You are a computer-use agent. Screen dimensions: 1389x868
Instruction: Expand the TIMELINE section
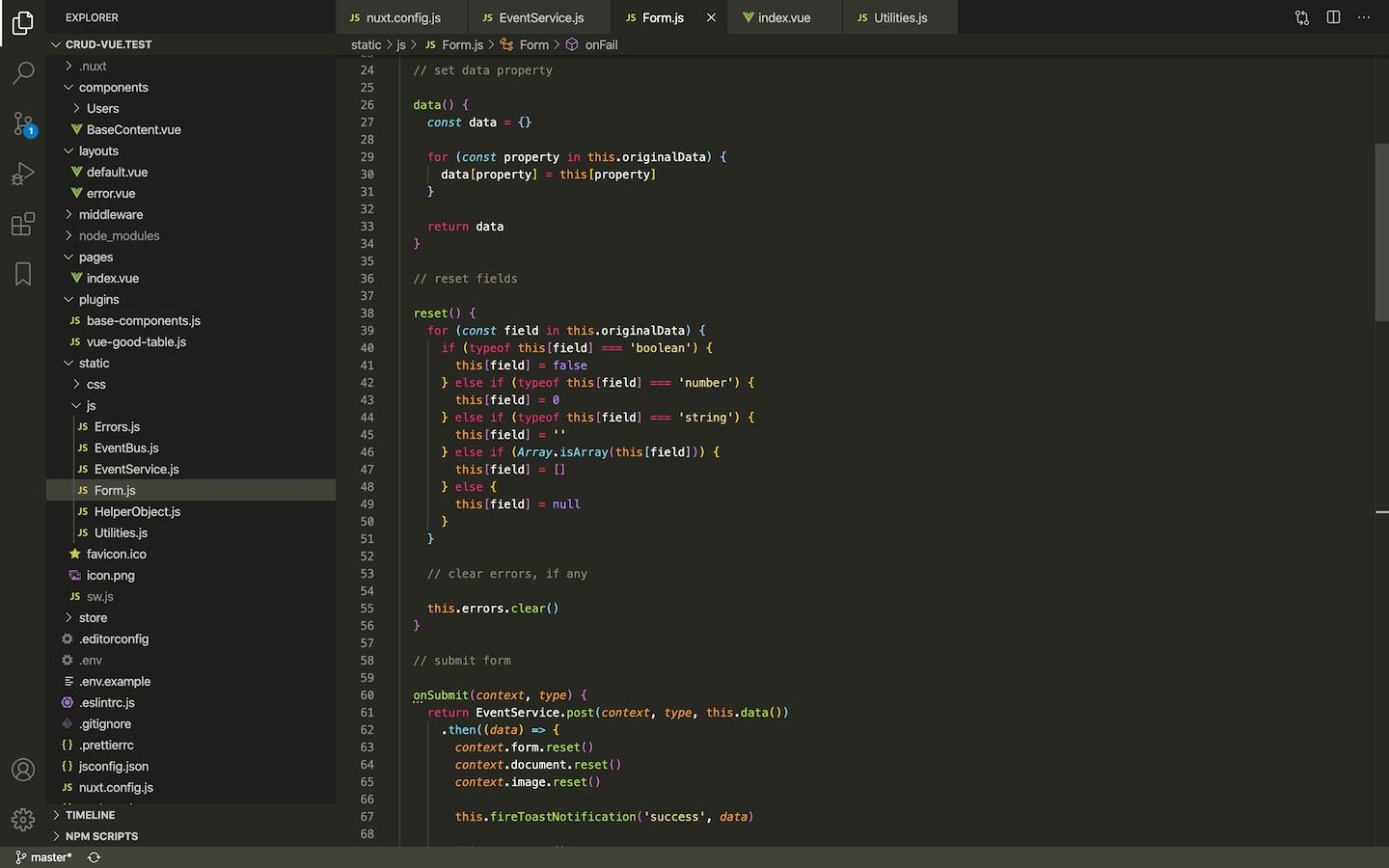tap(90, 815)
